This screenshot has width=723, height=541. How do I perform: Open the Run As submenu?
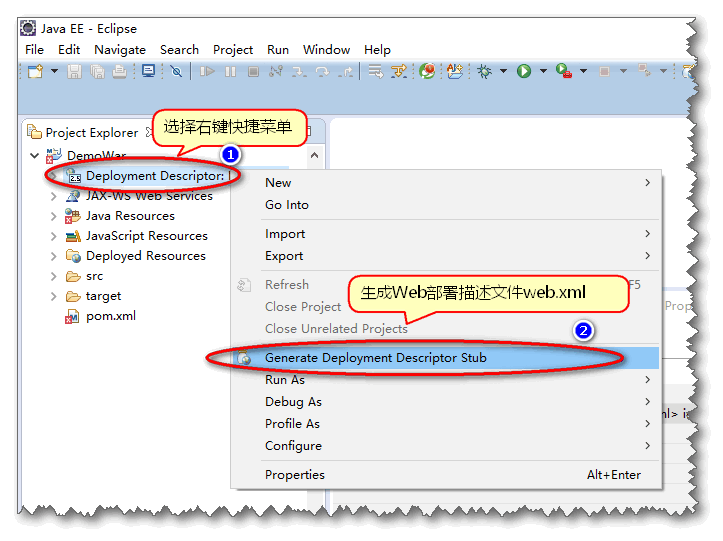[x=446, y=380]
